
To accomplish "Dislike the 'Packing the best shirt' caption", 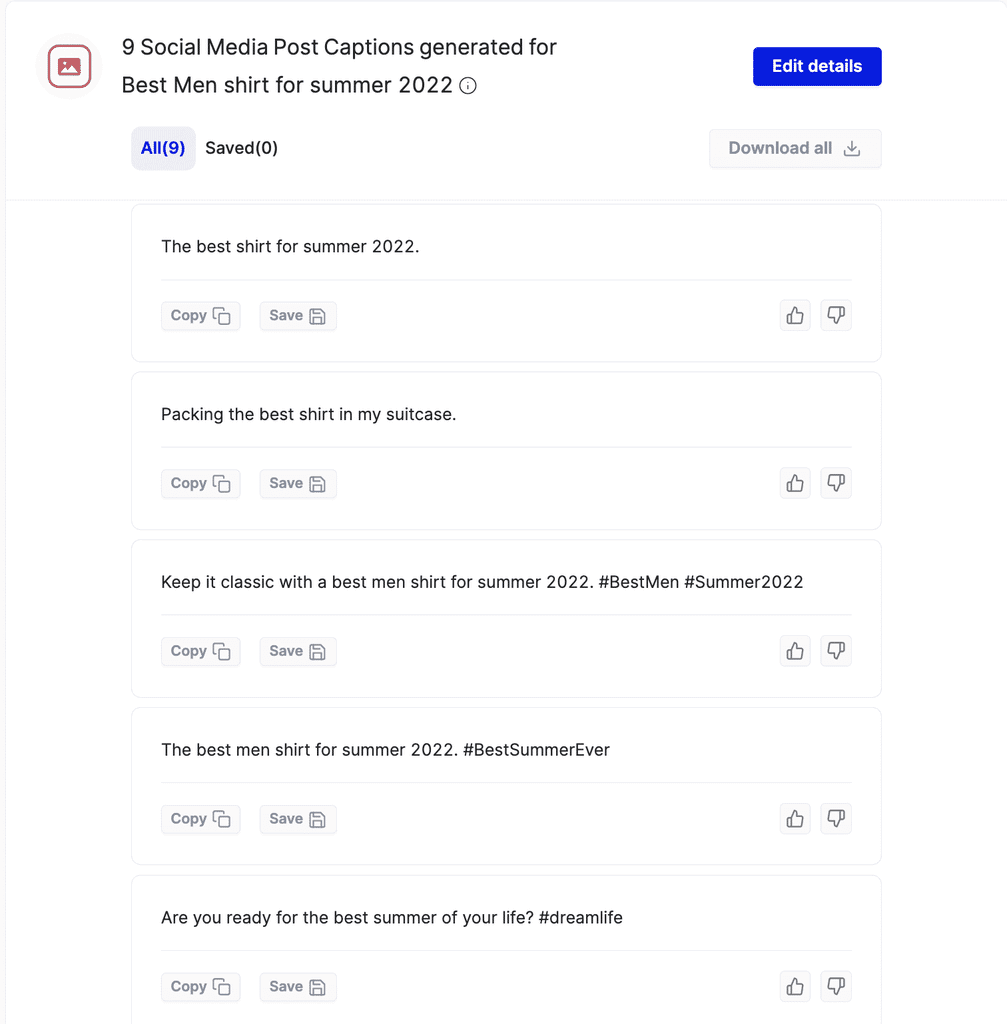I will tap(836, 483).
